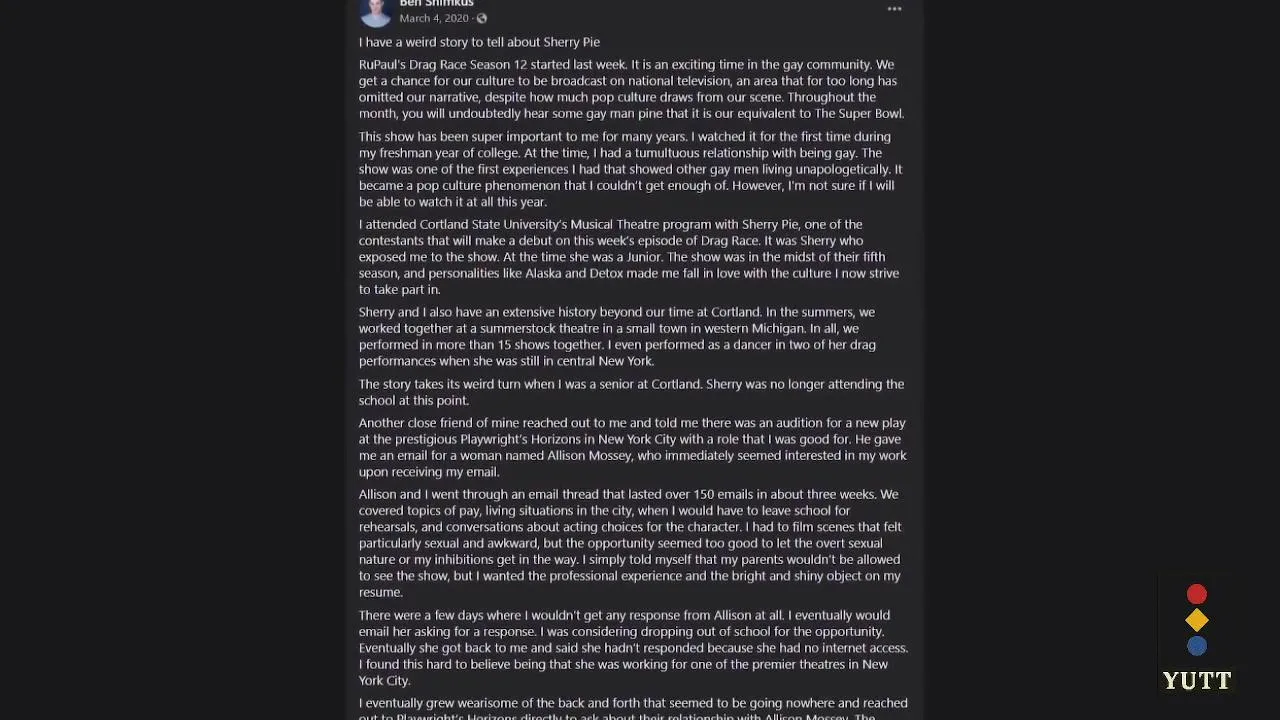Open the three-dot post options menu
1280x720 pixels.
(x=894, y=9)
